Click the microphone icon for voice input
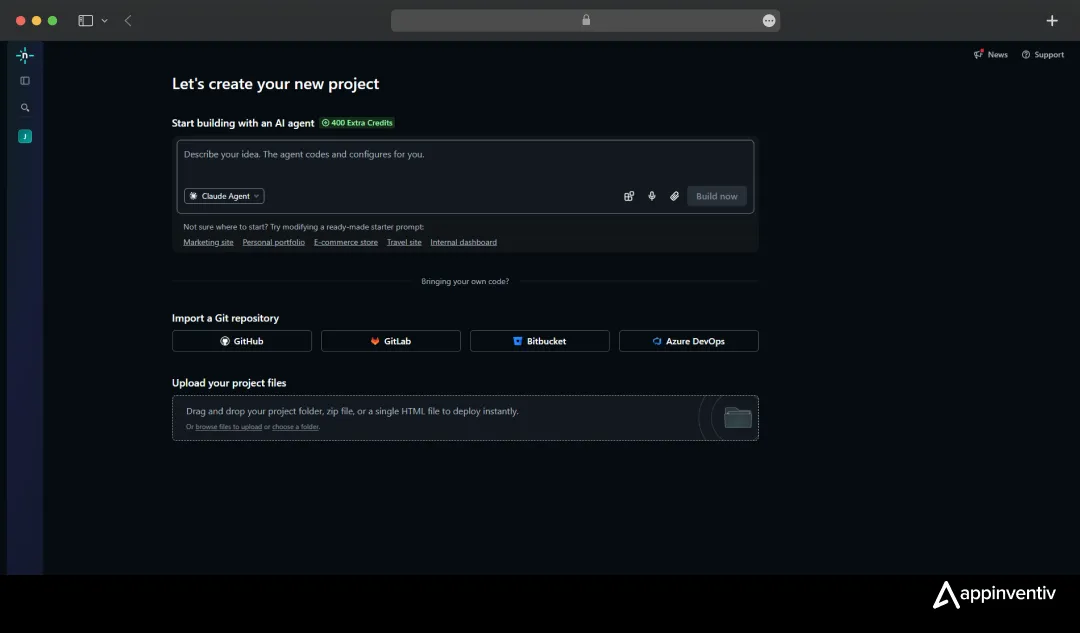Viewport: 1080px width, 633px height. click(651, 196)
